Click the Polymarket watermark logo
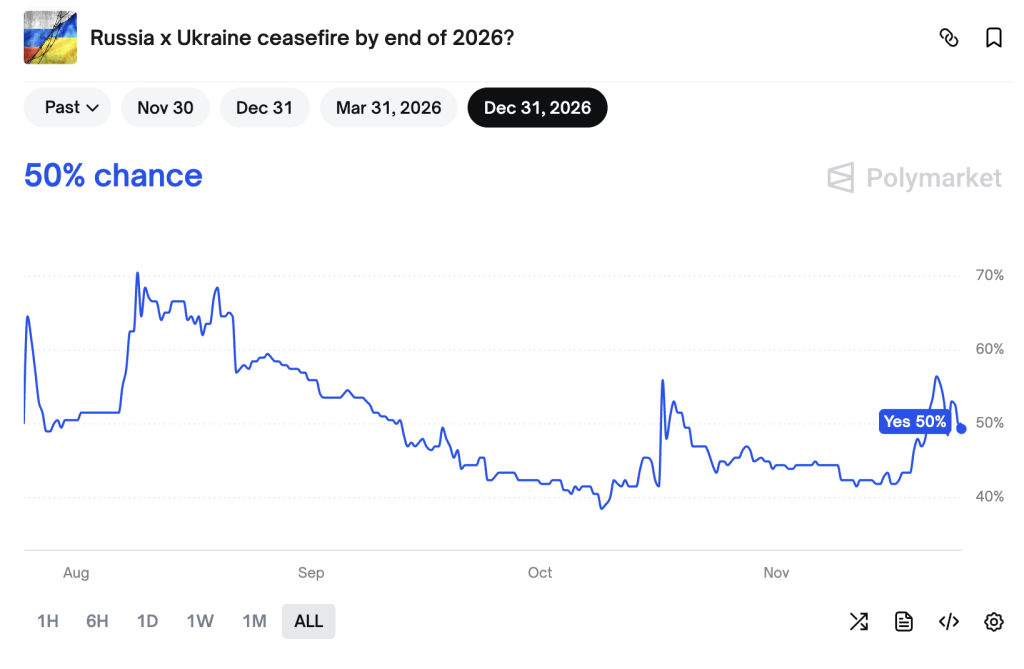 913,178
